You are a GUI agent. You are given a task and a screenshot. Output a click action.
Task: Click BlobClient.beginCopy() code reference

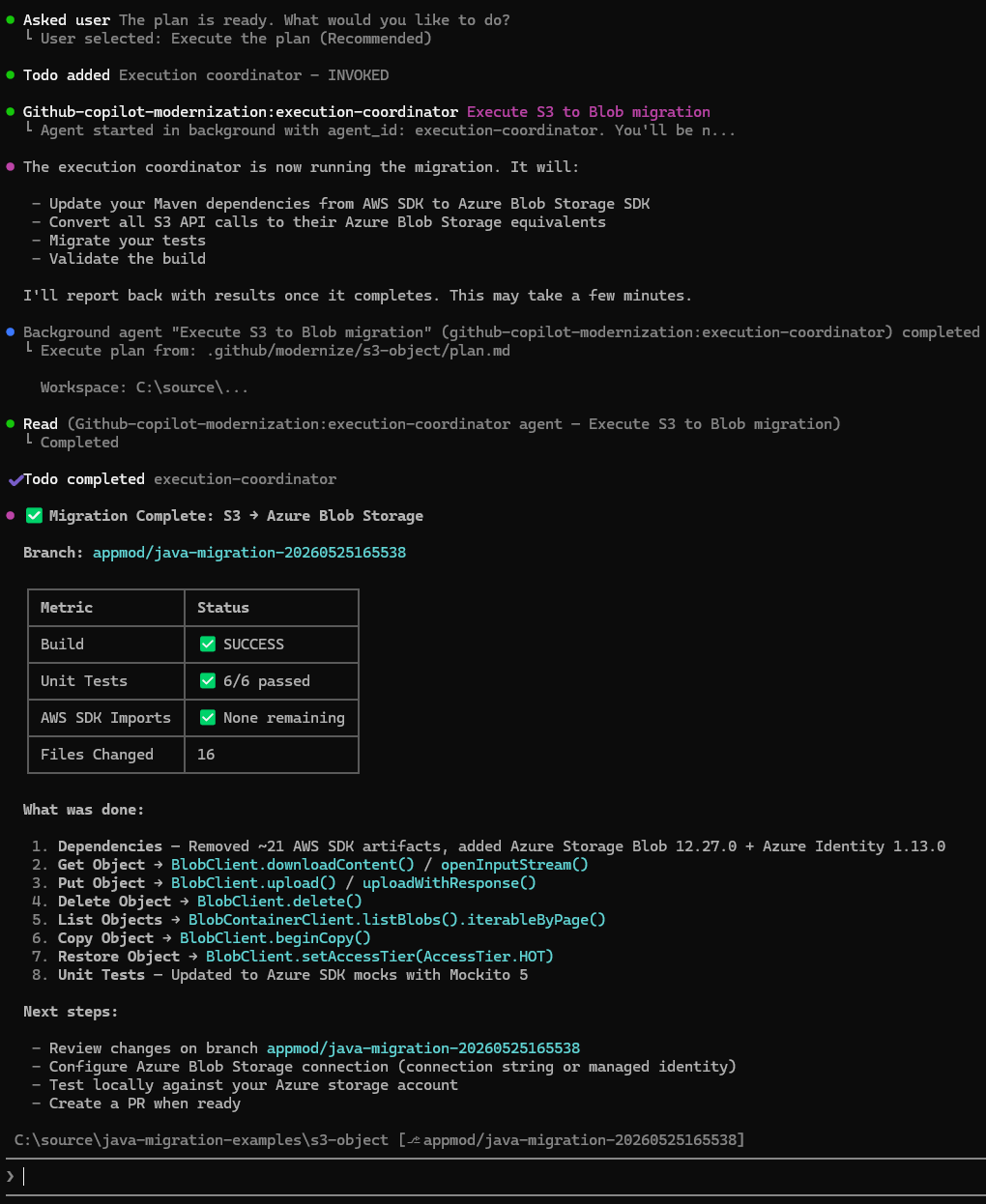[275, 938]
